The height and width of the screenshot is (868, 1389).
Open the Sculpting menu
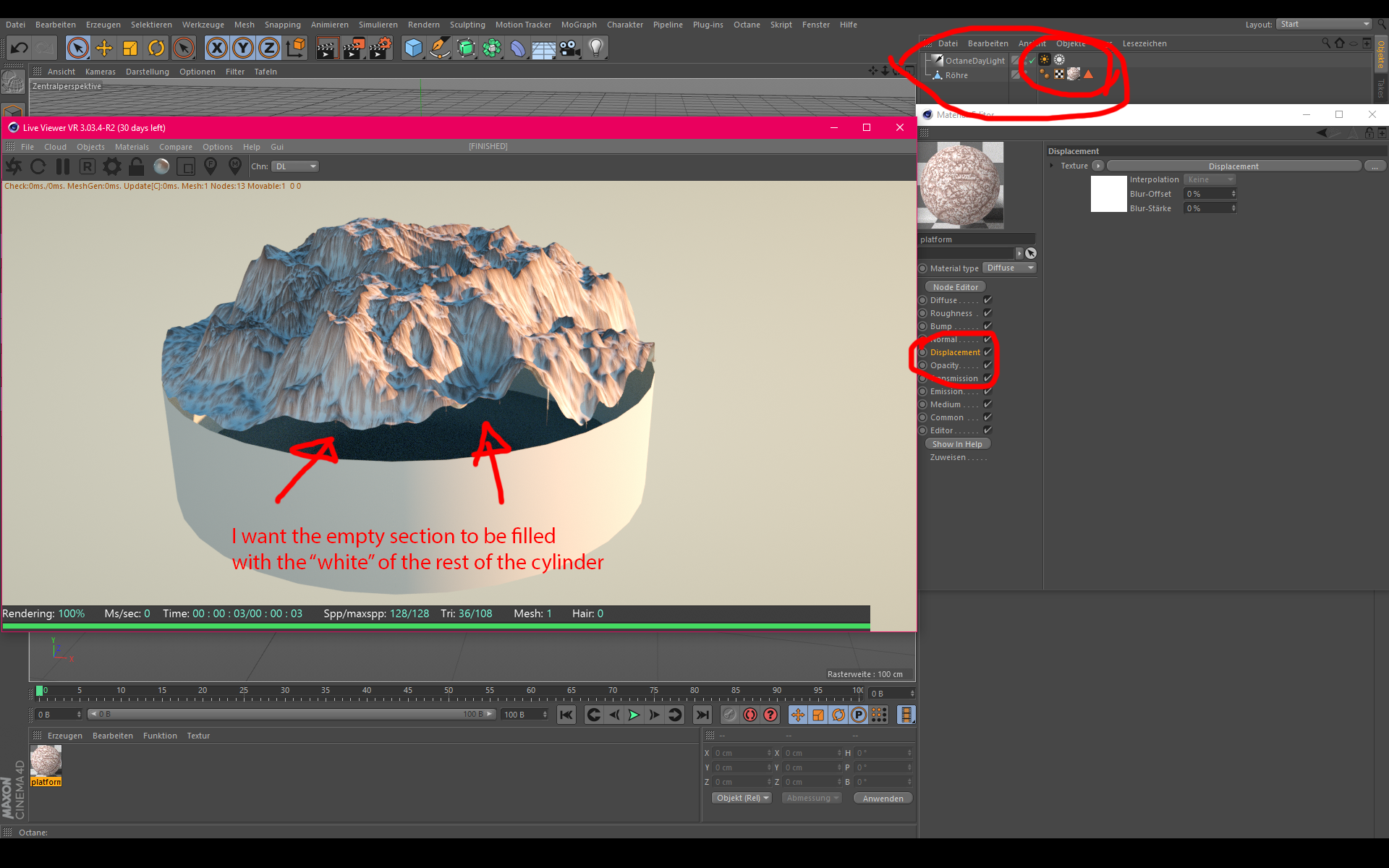pos(467,25)
